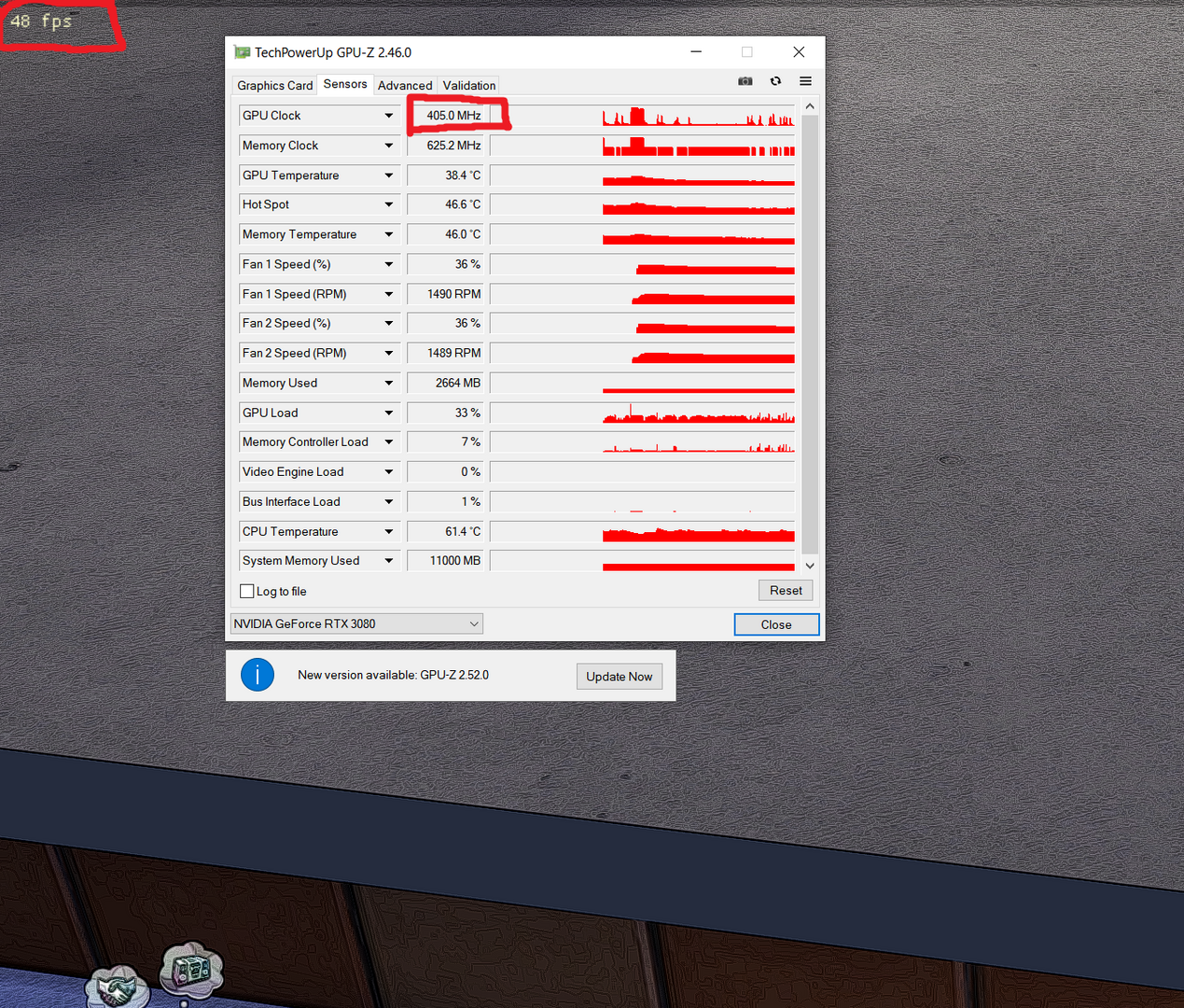1184x1008 pixels.
Task: Open the Memory Used sensor dropdown
Action: (x=389, y=383)
